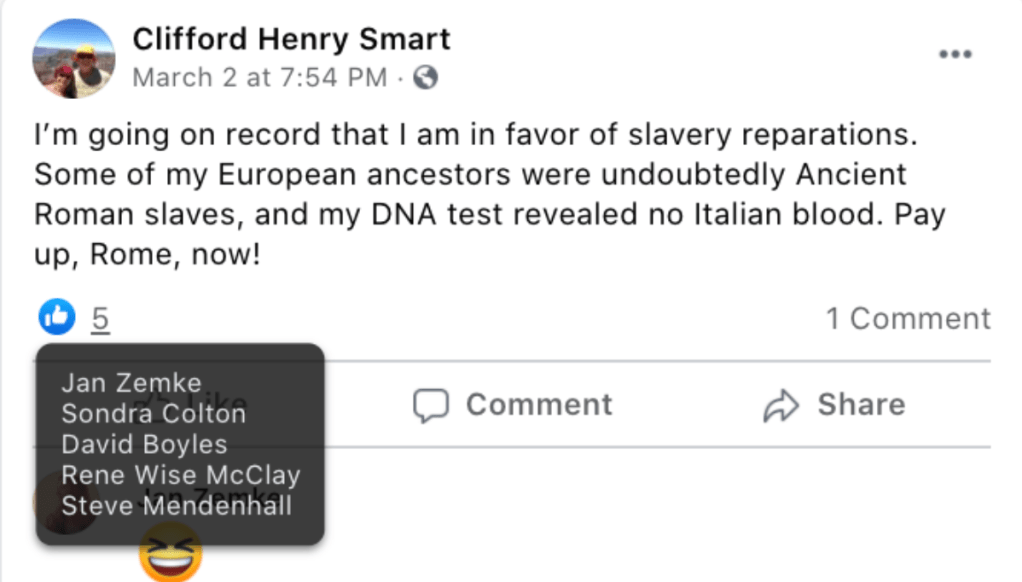Screen dimensions: 1022x582
Task: Choose Rene Wise McClay from the reactions list
Action: click(180, 475)
